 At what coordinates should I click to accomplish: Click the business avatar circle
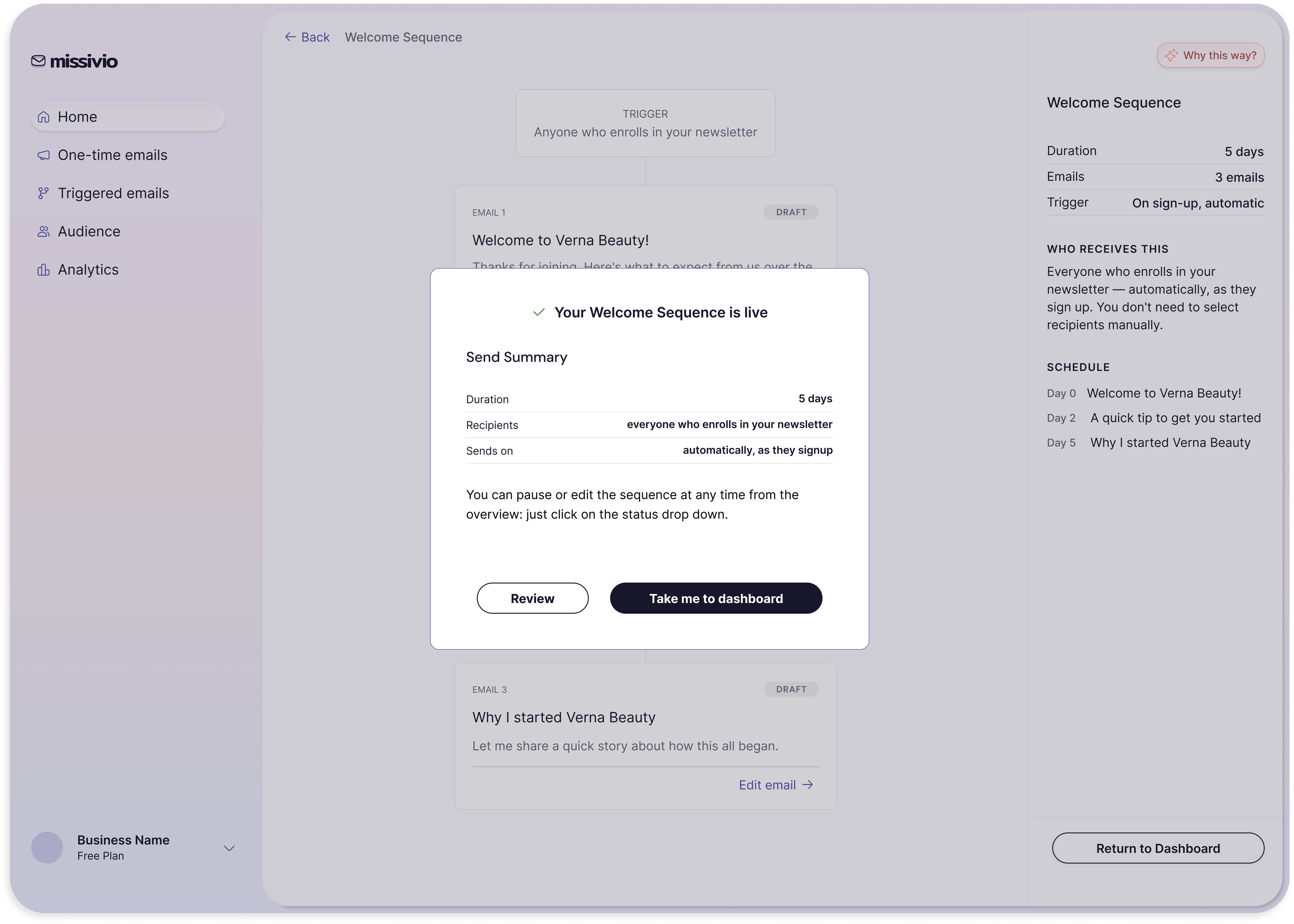tap(47, 848)
